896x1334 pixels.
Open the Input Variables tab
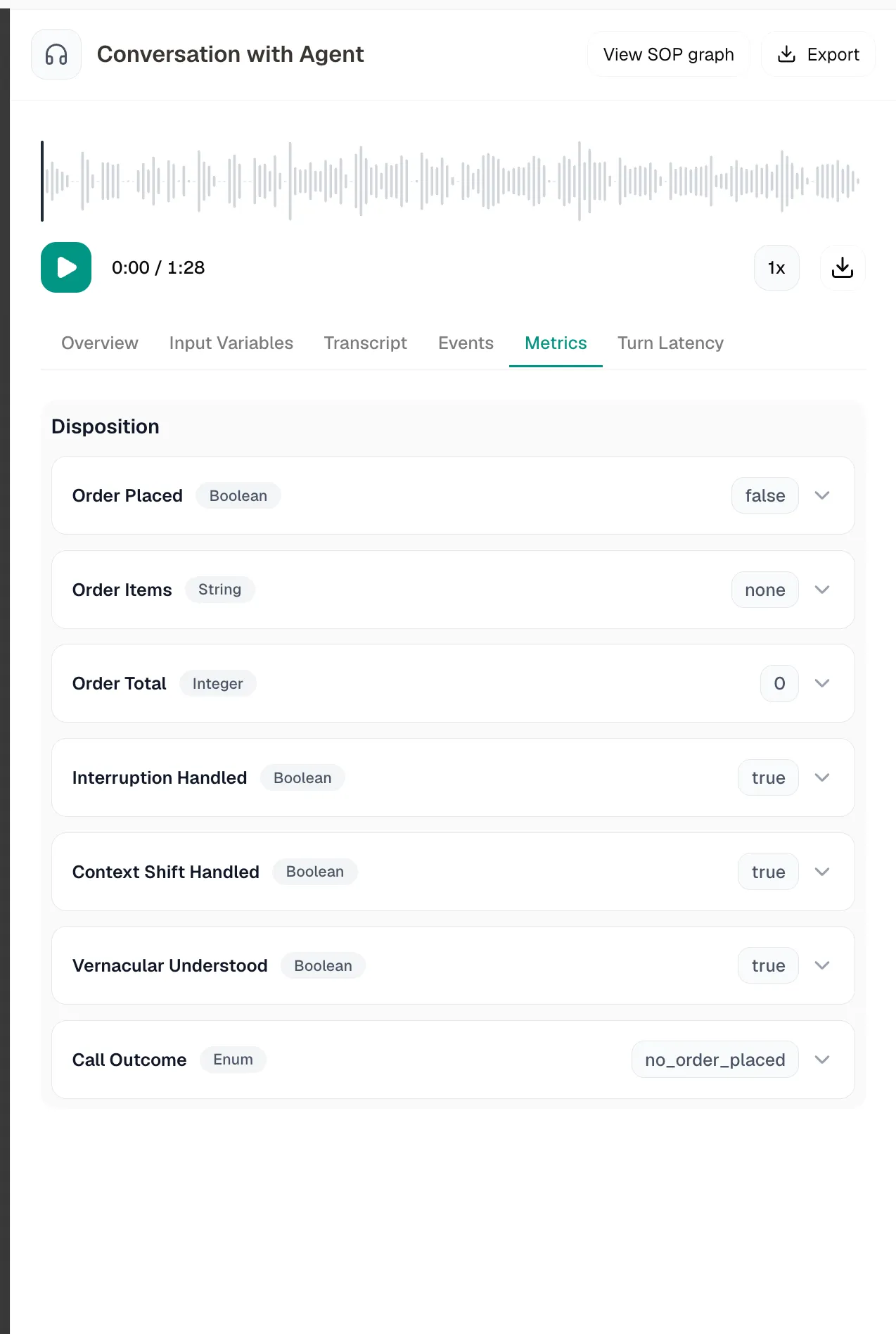[231, 343]
